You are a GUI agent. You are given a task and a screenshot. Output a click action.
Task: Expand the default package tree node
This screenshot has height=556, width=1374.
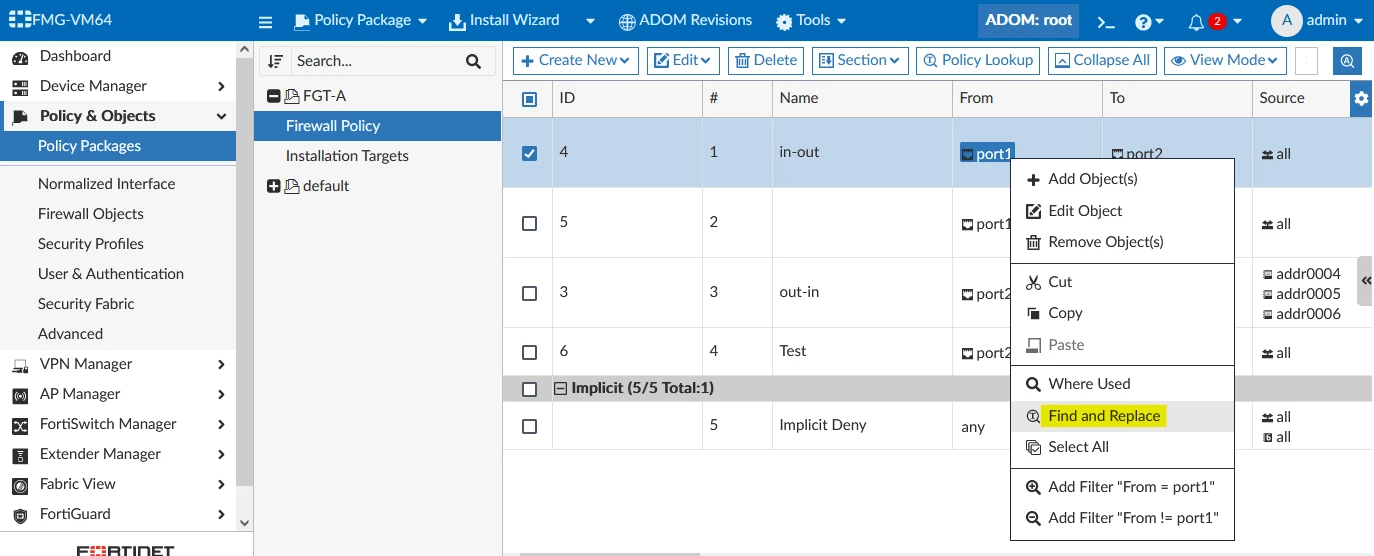273,187
